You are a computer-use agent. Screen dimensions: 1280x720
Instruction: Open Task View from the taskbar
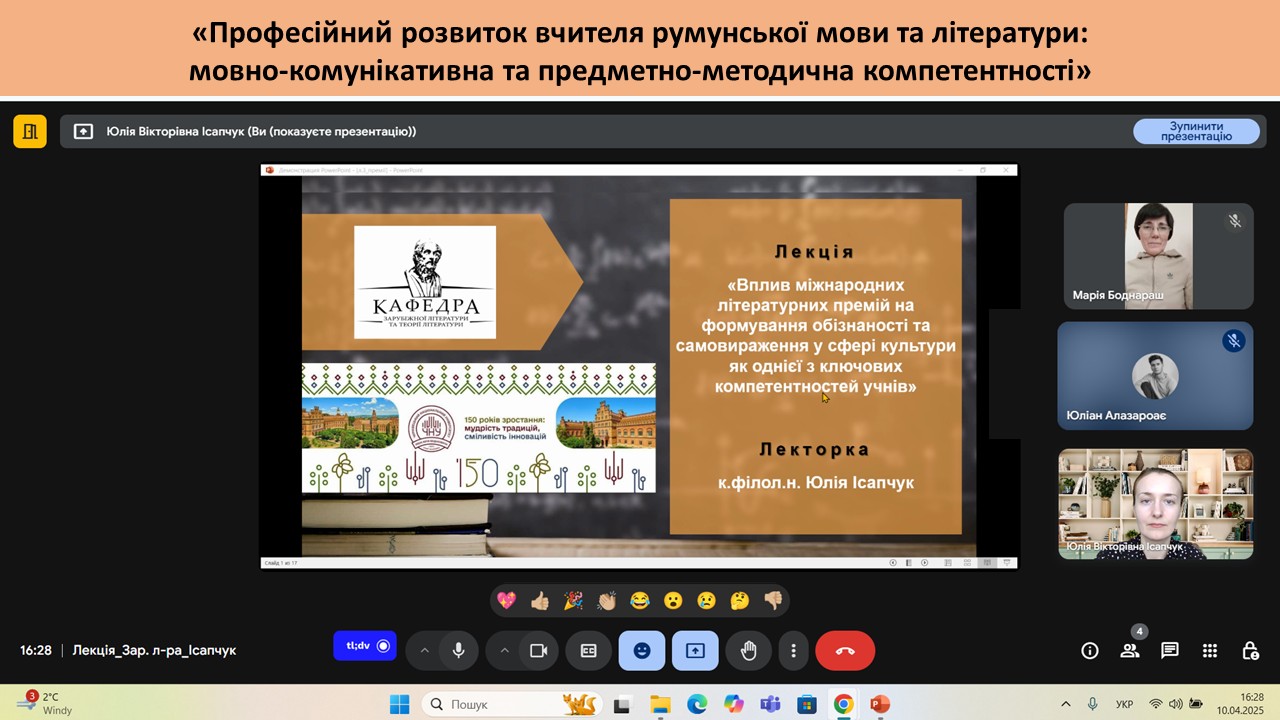coord(622,704)
